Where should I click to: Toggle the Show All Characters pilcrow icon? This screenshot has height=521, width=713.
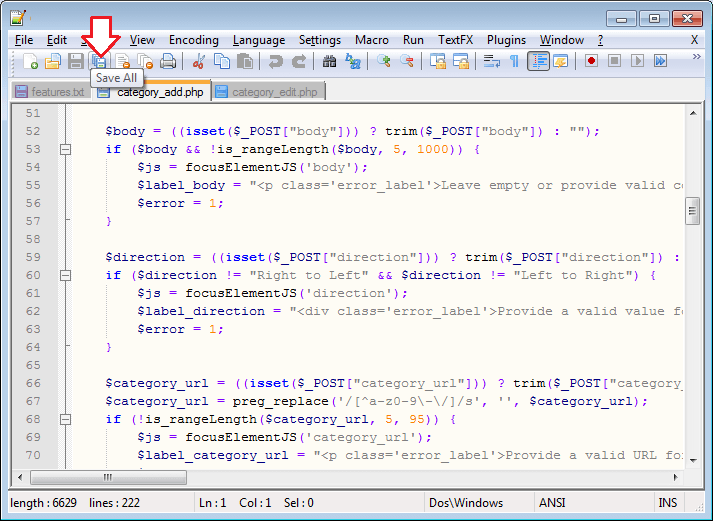pyautogui.click(x=514, y=62)
